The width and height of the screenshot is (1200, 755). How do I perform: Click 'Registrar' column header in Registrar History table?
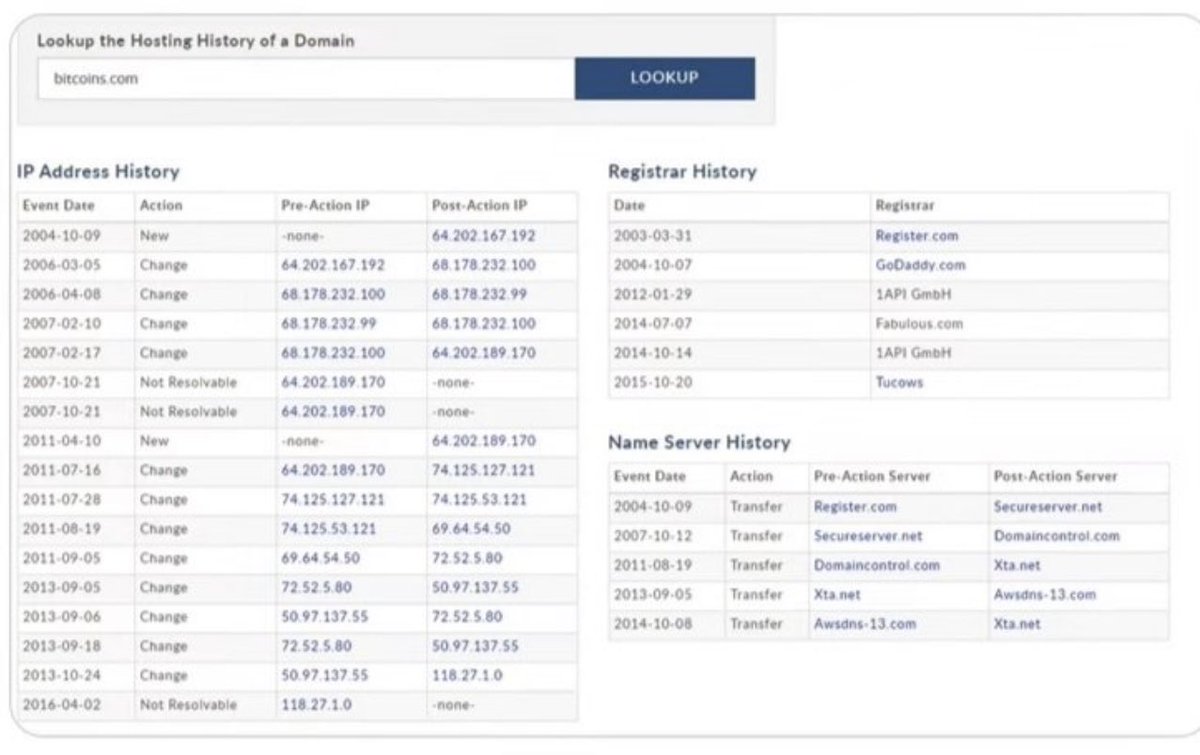point(904,205)
